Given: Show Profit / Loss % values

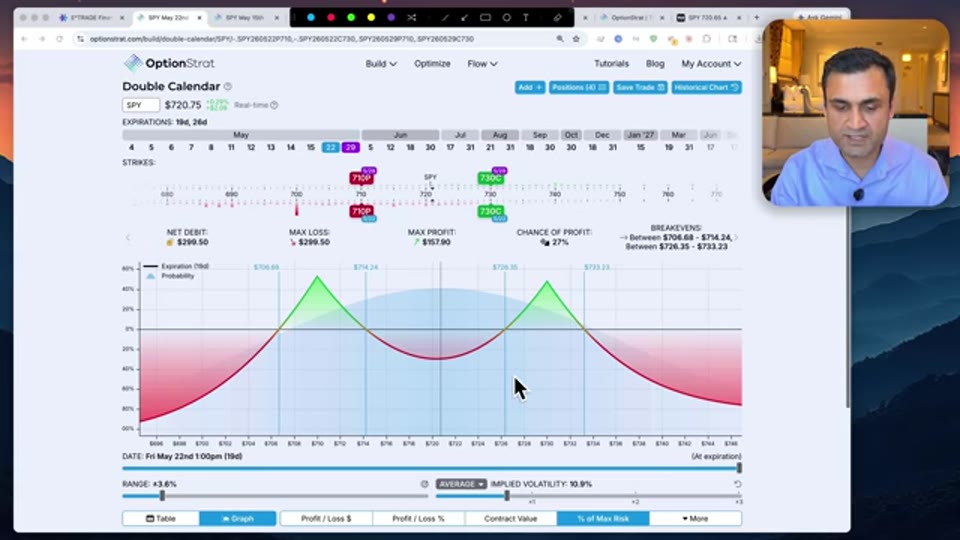Looking at the screenshot, I should pos(418,519).
